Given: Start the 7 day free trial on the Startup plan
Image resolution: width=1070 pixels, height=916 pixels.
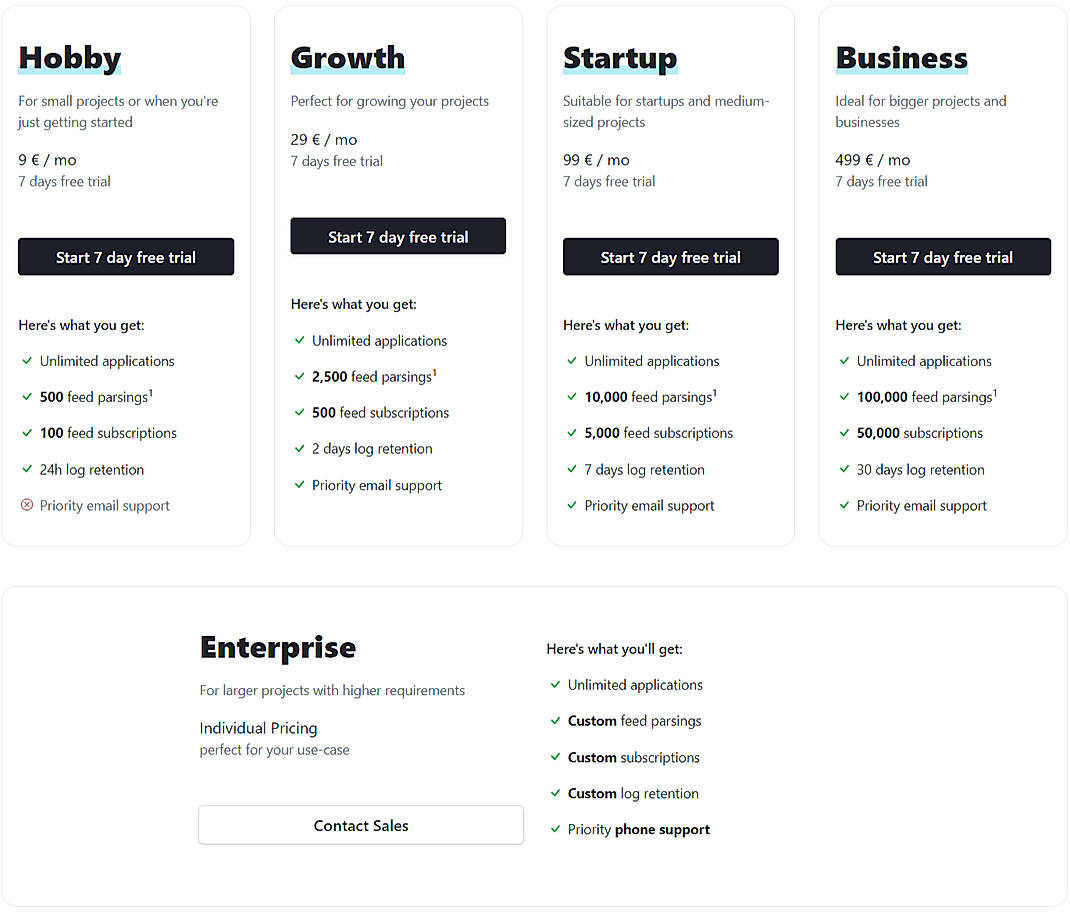Looking at the screenshot, I should [670, 256].
